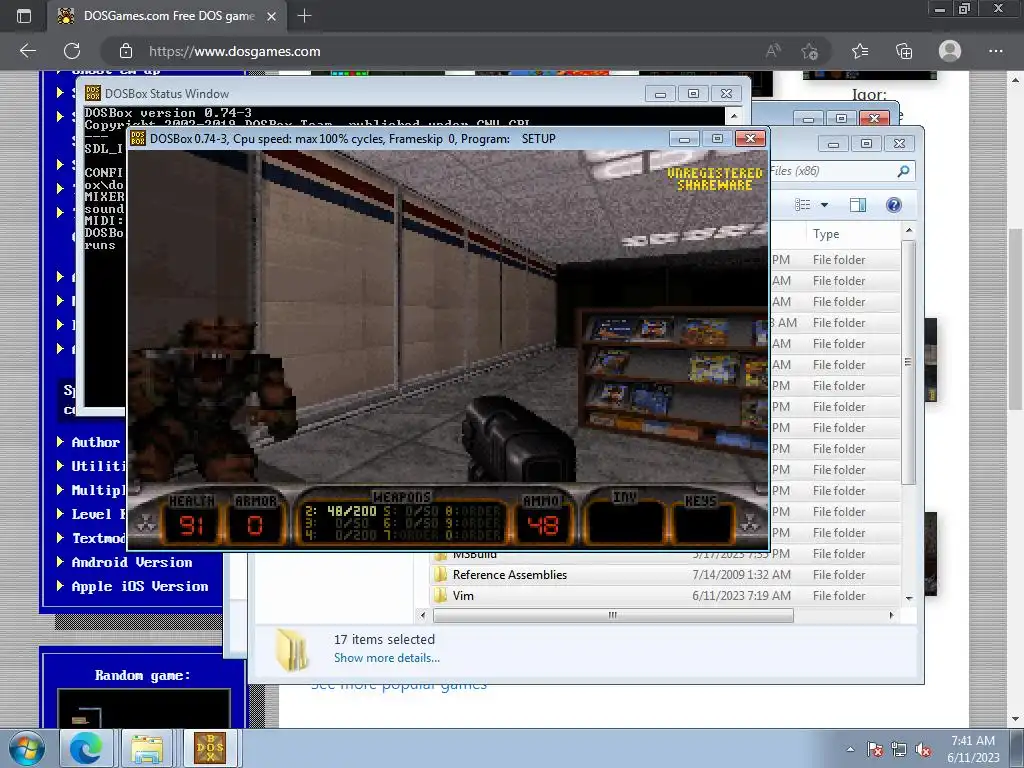Click the horizontal scrollbar in Explorer
The height and width of the screenshot is (768, 1024).
613,615
